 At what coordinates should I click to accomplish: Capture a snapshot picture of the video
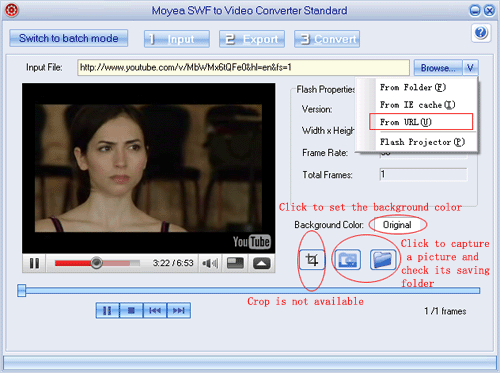tap(348, 259)
